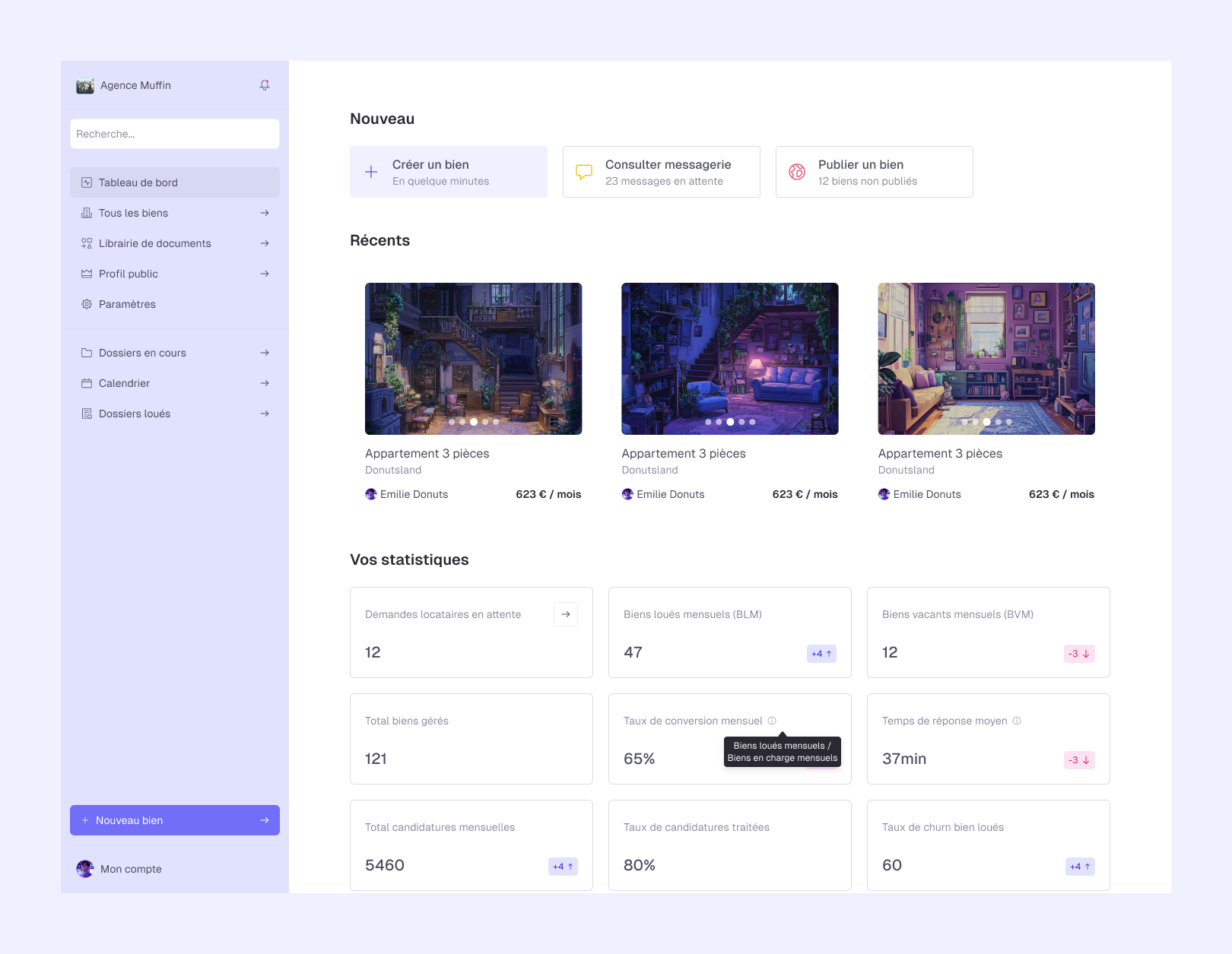Click the Calendrier calendar icon
Screen dimensions: 1232x954
point(86,383)
